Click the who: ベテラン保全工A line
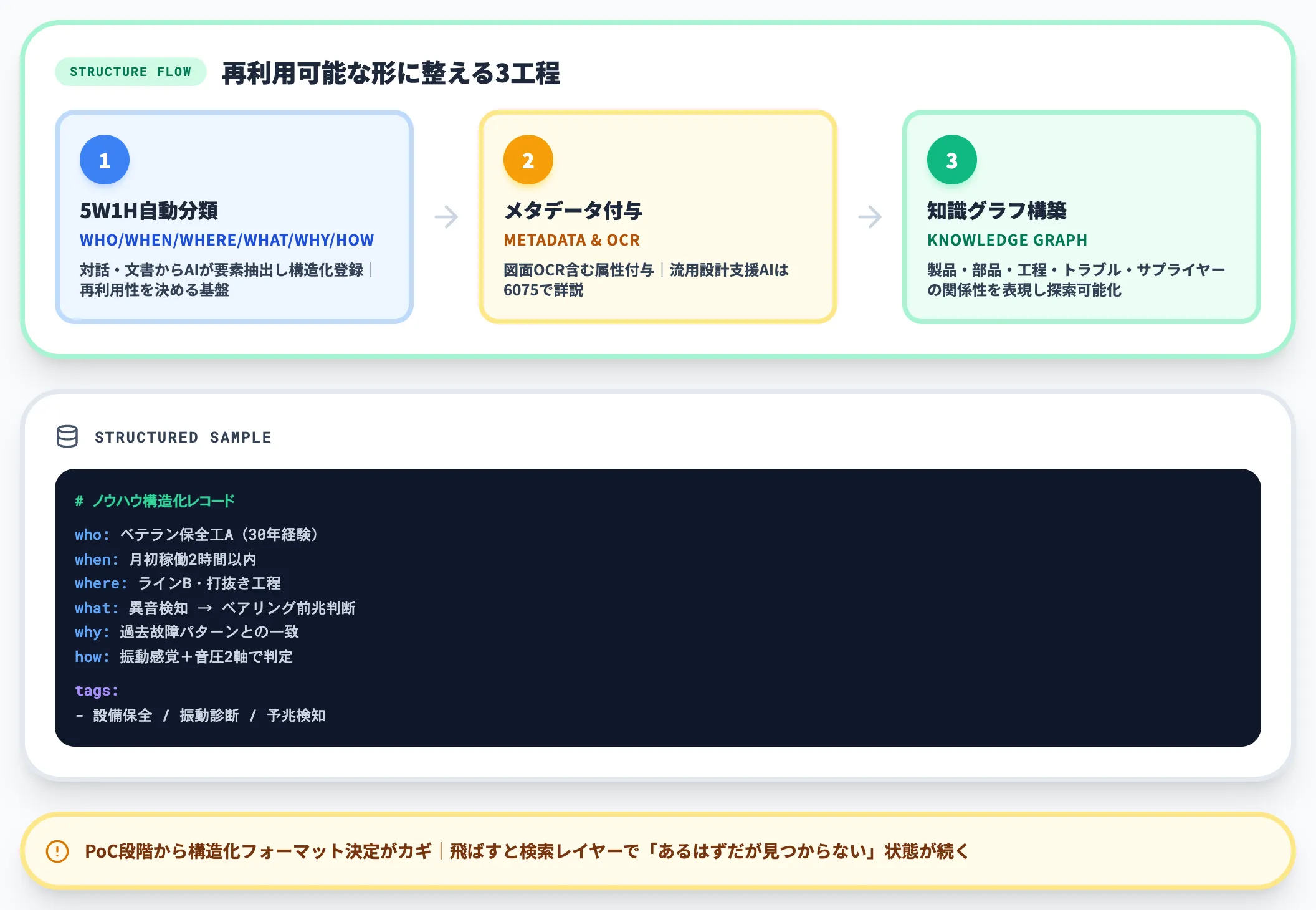1316x910 pixels. (x=197, y=535)
